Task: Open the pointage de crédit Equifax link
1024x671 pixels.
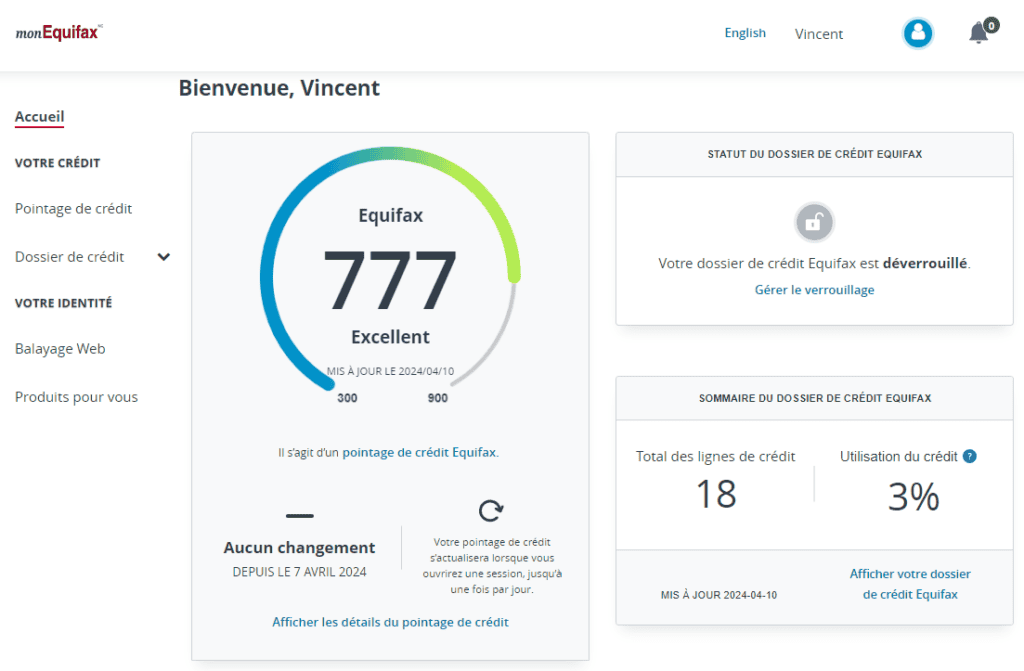Action: (x=419, y=452)
